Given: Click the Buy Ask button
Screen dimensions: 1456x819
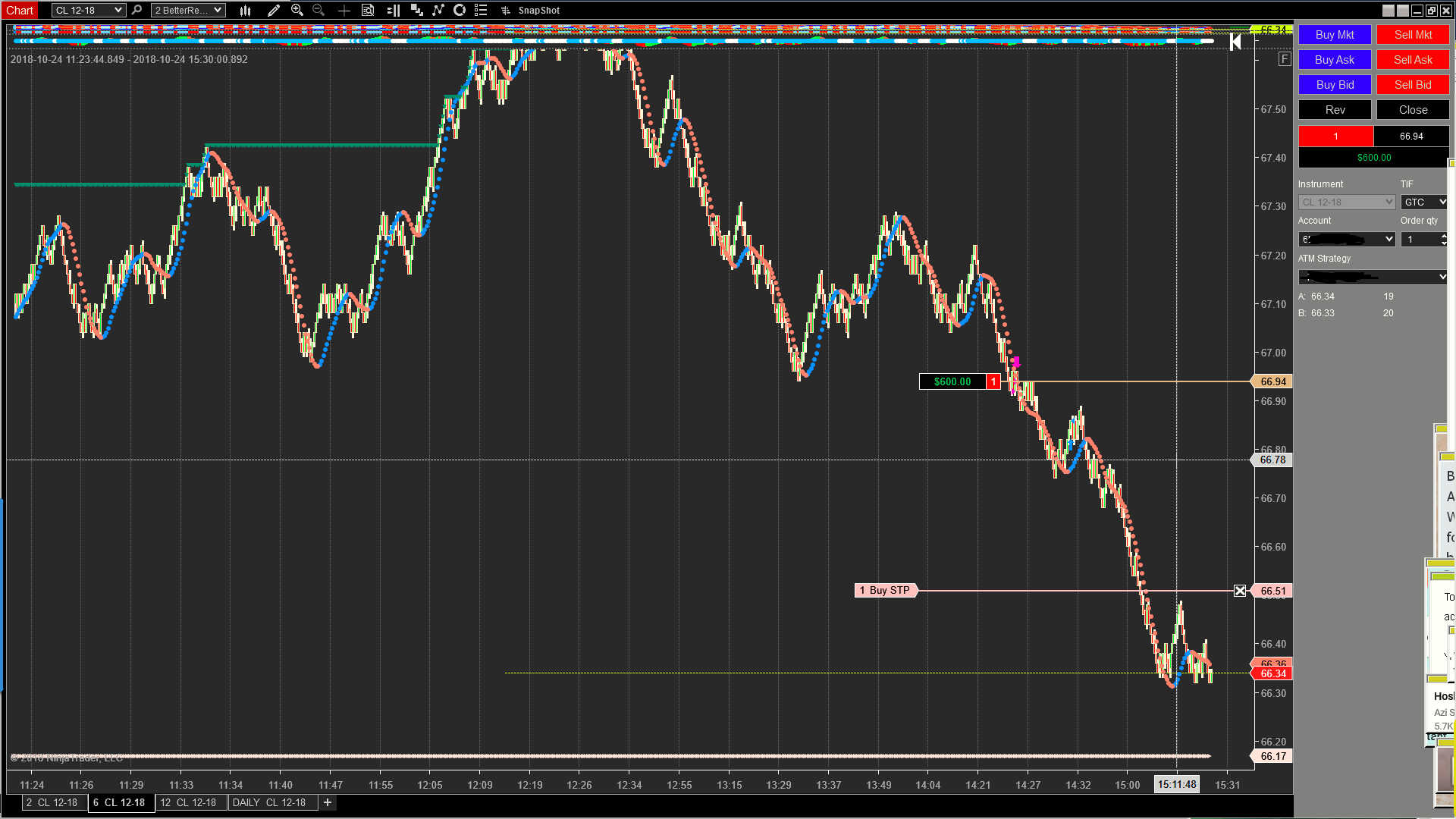Looking at the screenshot, I should [x=1335, y=60].
